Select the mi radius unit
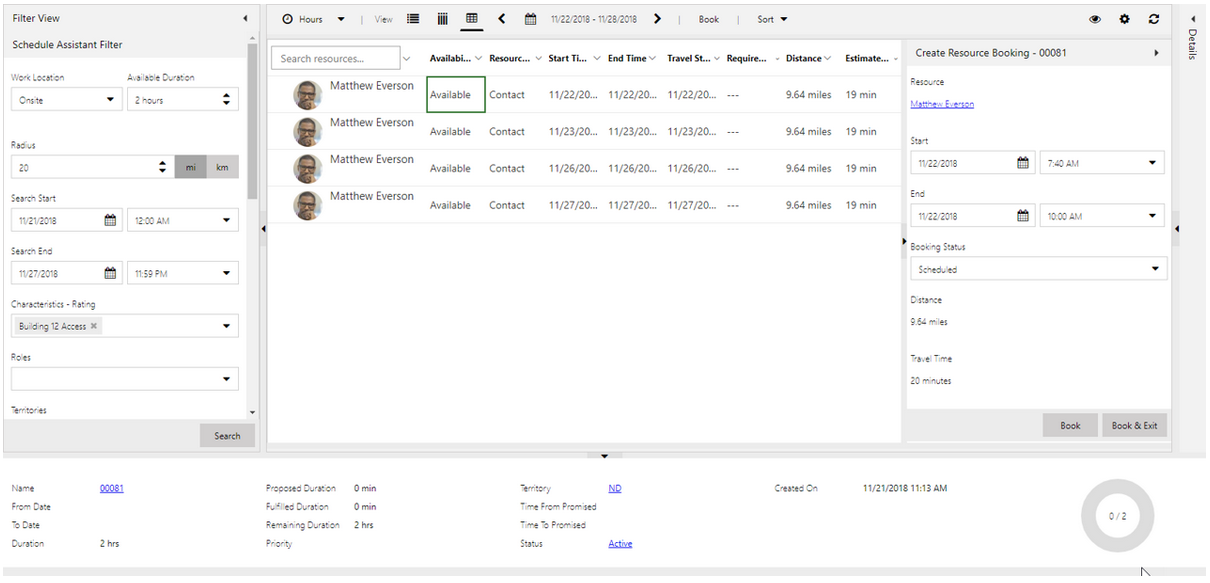 tap(190, 168)
